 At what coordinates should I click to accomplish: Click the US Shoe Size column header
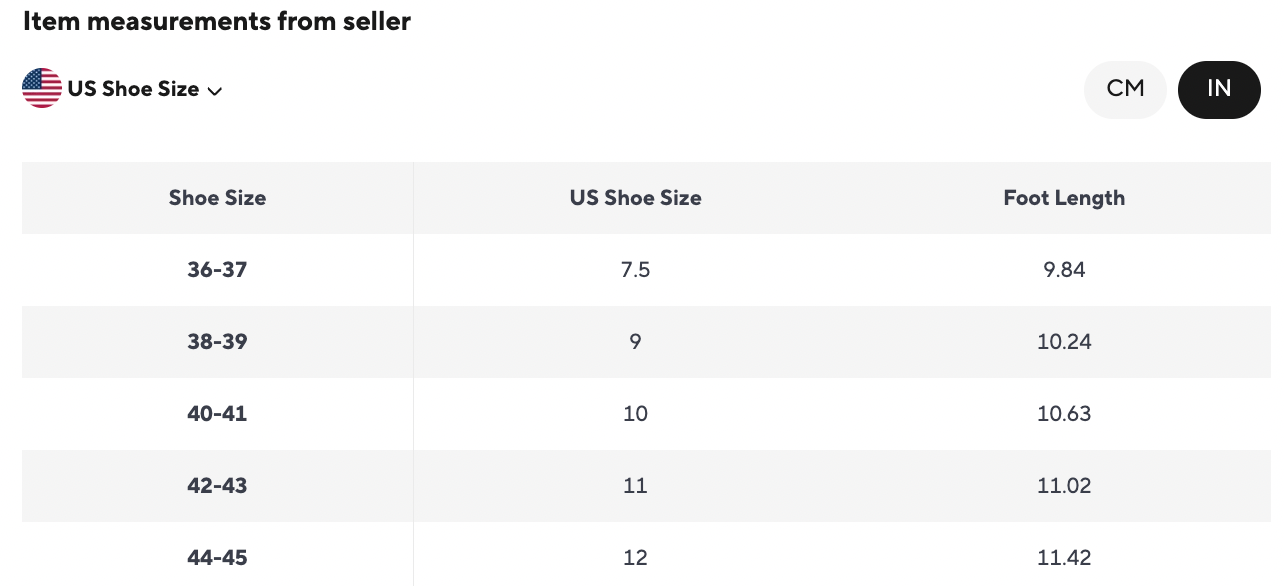tap(635, 198)
